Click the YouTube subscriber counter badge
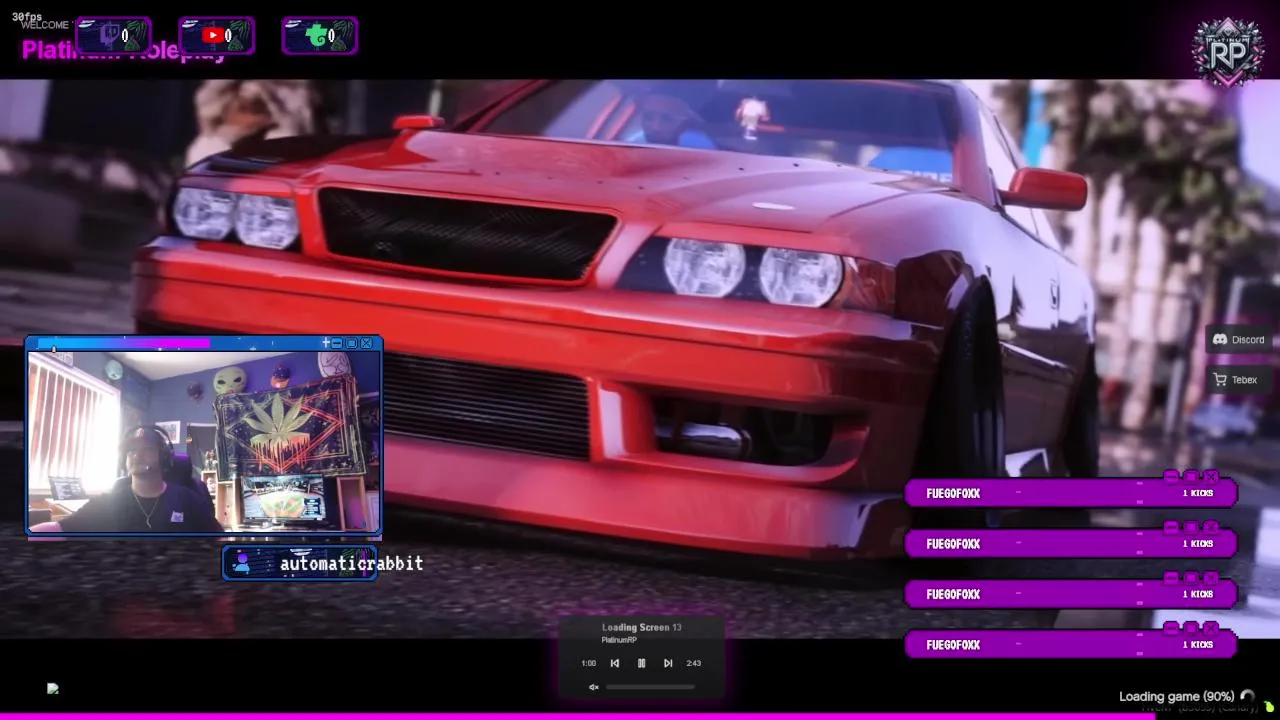The image size is (1280, 720). tap(217, 36)
